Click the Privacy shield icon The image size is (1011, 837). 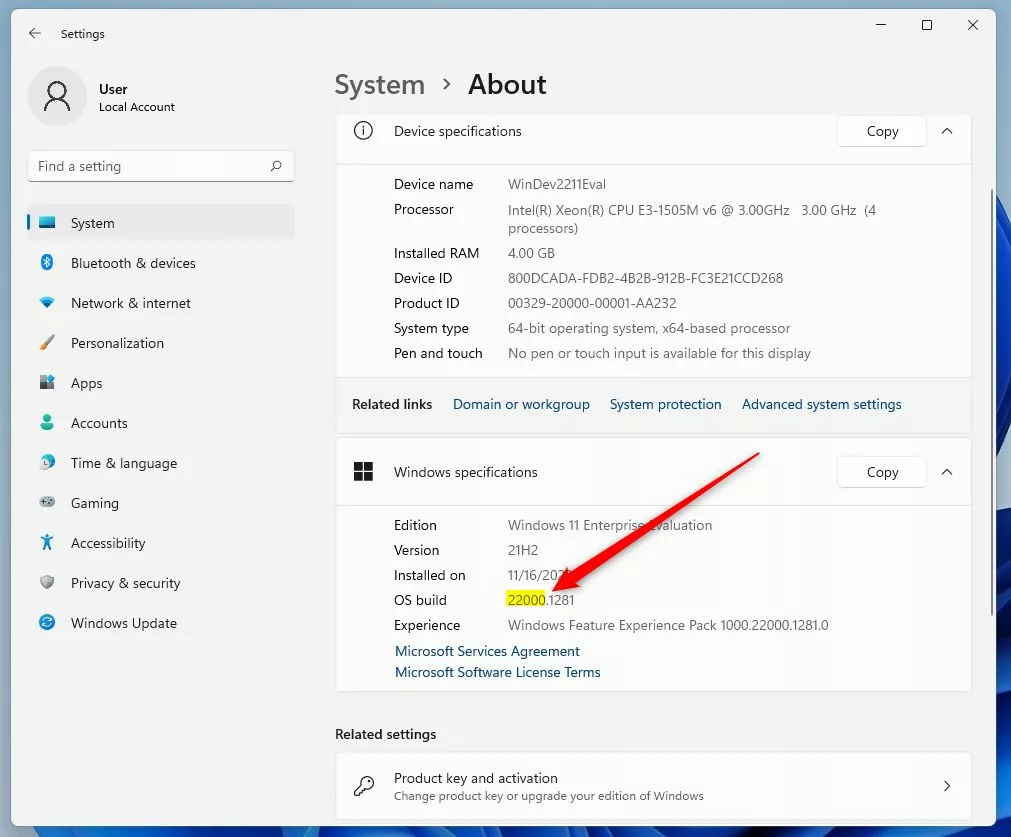(x=47, y=582)
